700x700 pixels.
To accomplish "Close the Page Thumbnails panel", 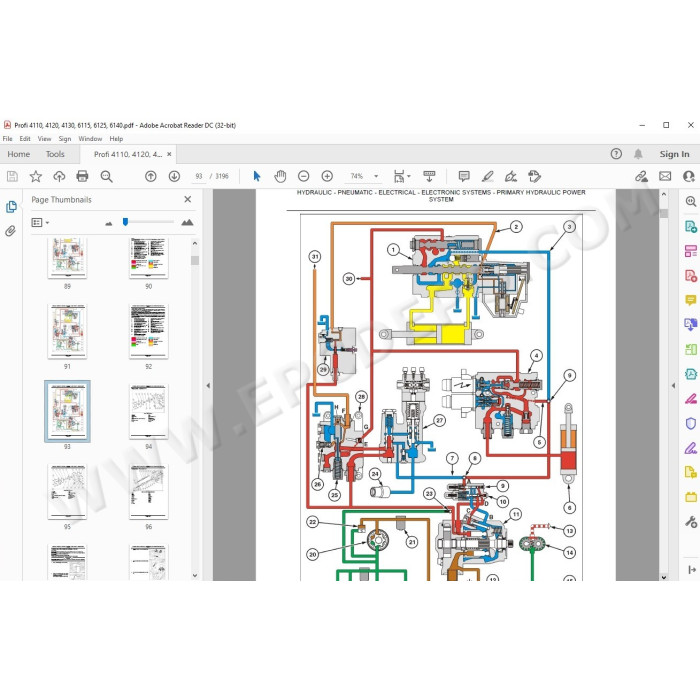I will pyautogui.click(x=188, y=199).
